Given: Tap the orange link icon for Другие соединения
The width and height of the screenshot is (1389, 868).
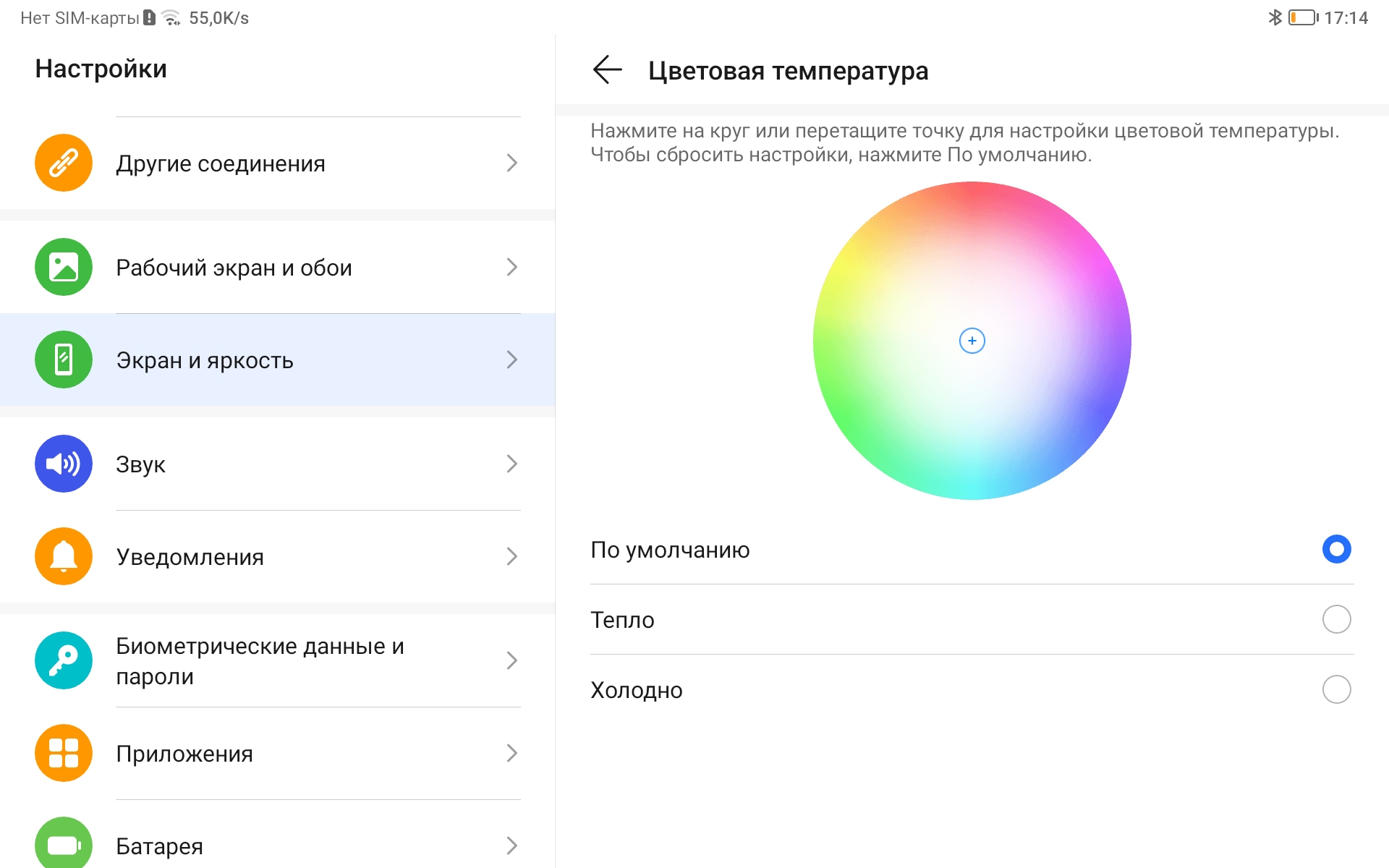Looking at the screenshot, I should (x=64, y=163).
